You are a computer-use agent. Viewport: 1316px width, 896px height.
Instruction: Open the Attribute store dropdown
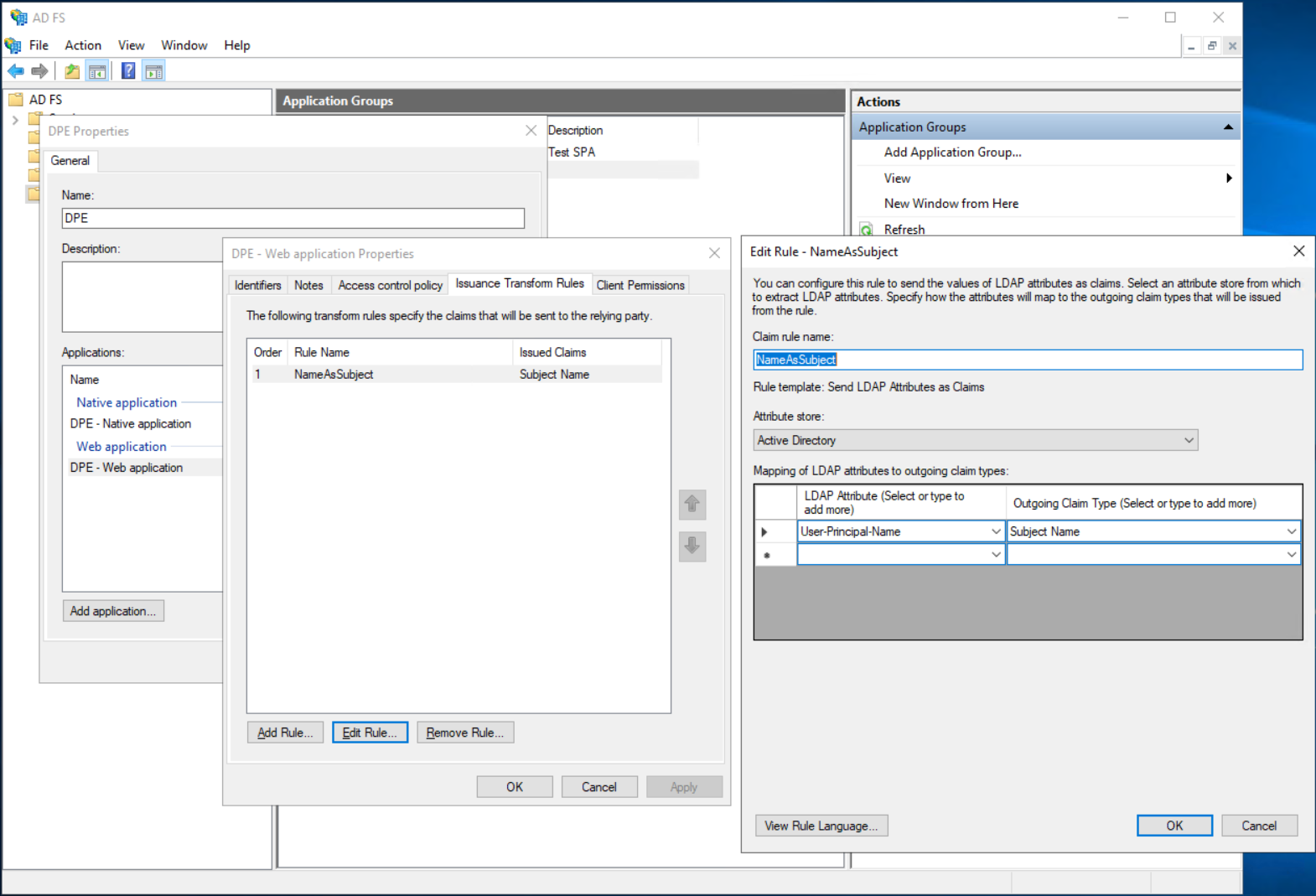click(1188, 441)
